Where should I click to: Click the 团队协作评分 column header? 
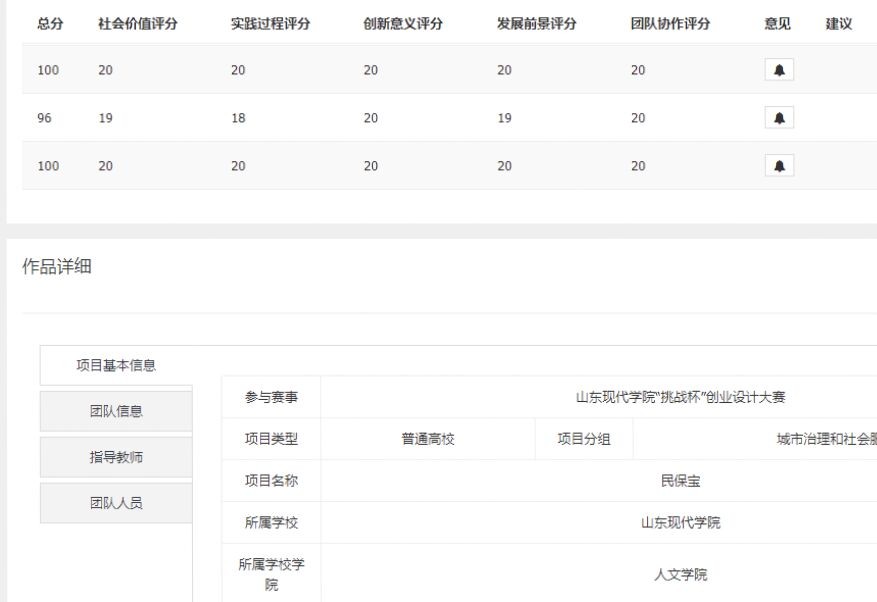(670, 23)
